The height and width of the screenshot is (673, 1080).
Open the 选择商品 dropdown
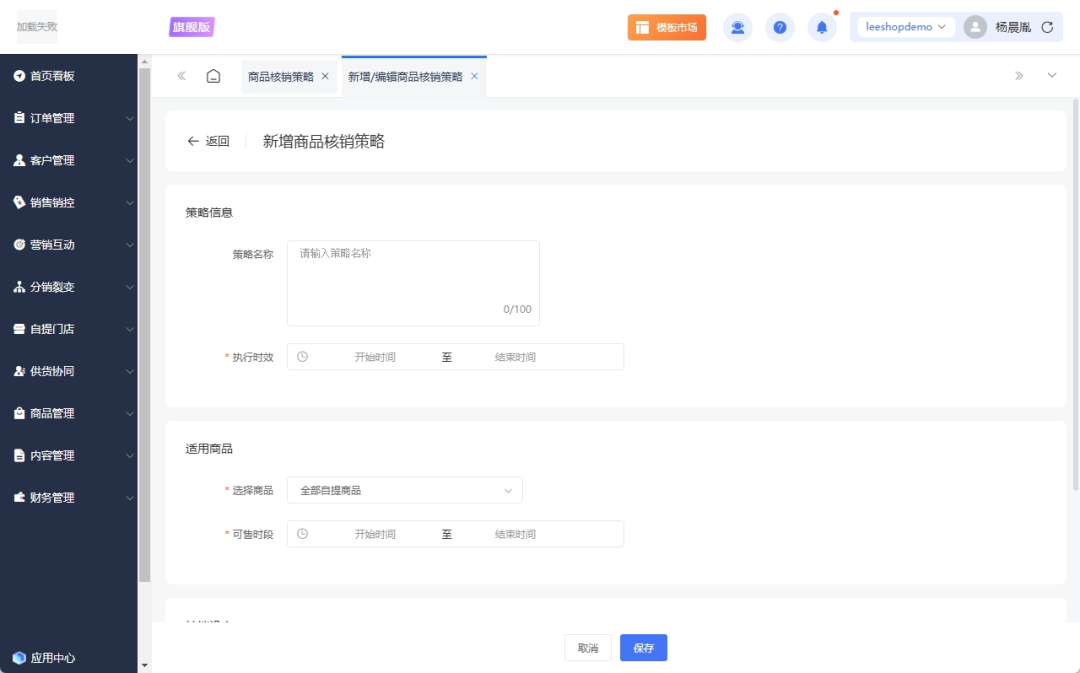pyautogui.click(x=404, y=490)
